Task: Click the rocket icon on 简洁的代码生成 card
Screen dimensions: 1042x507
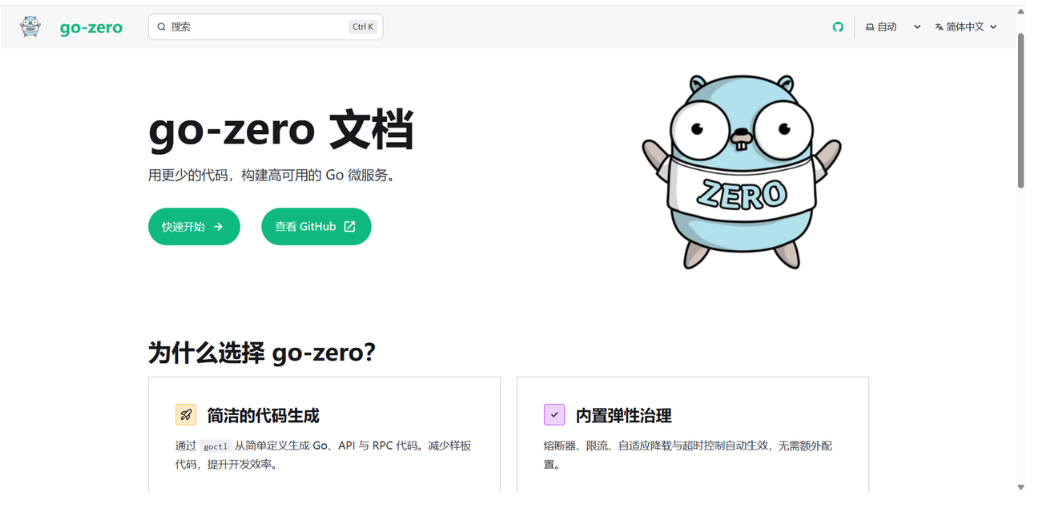Action: coord(186,415)
